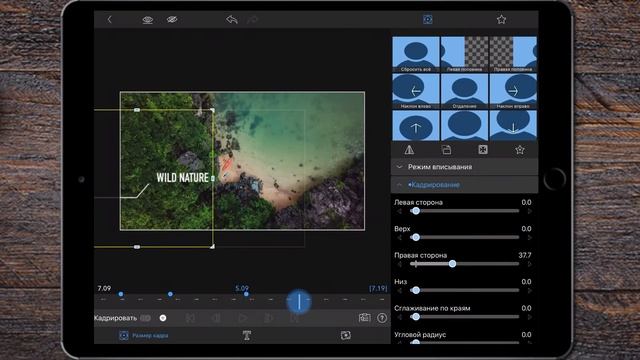This screenshot has width=640, height=360.
Task: Click the top crop handle on the preview
Action: [137, 110]
